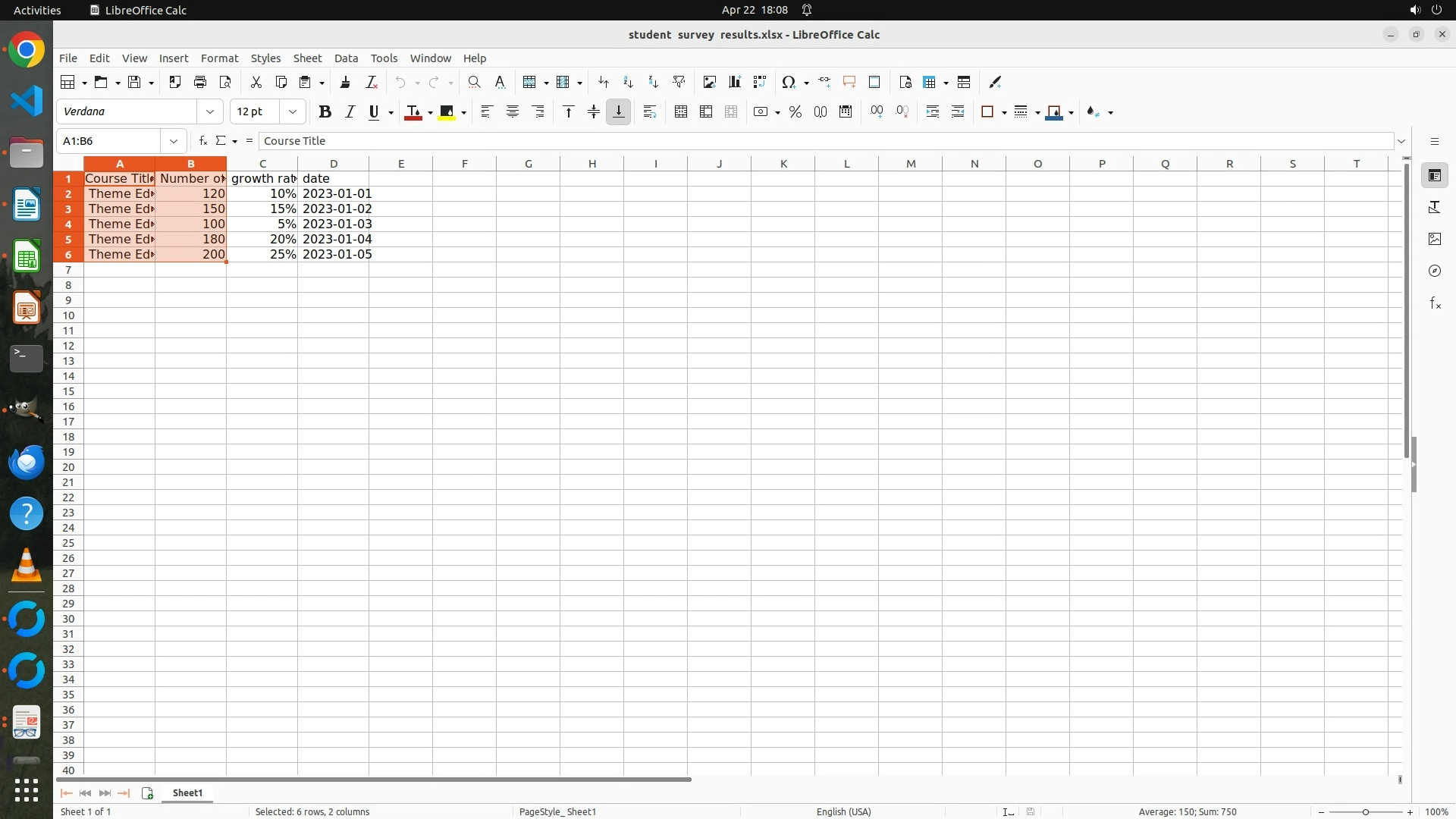Image resolution: width=1456 pixels, height=819 pixels.
Task: Click the AutoFilter funnel icon
Action: click(x=679, y=83)
